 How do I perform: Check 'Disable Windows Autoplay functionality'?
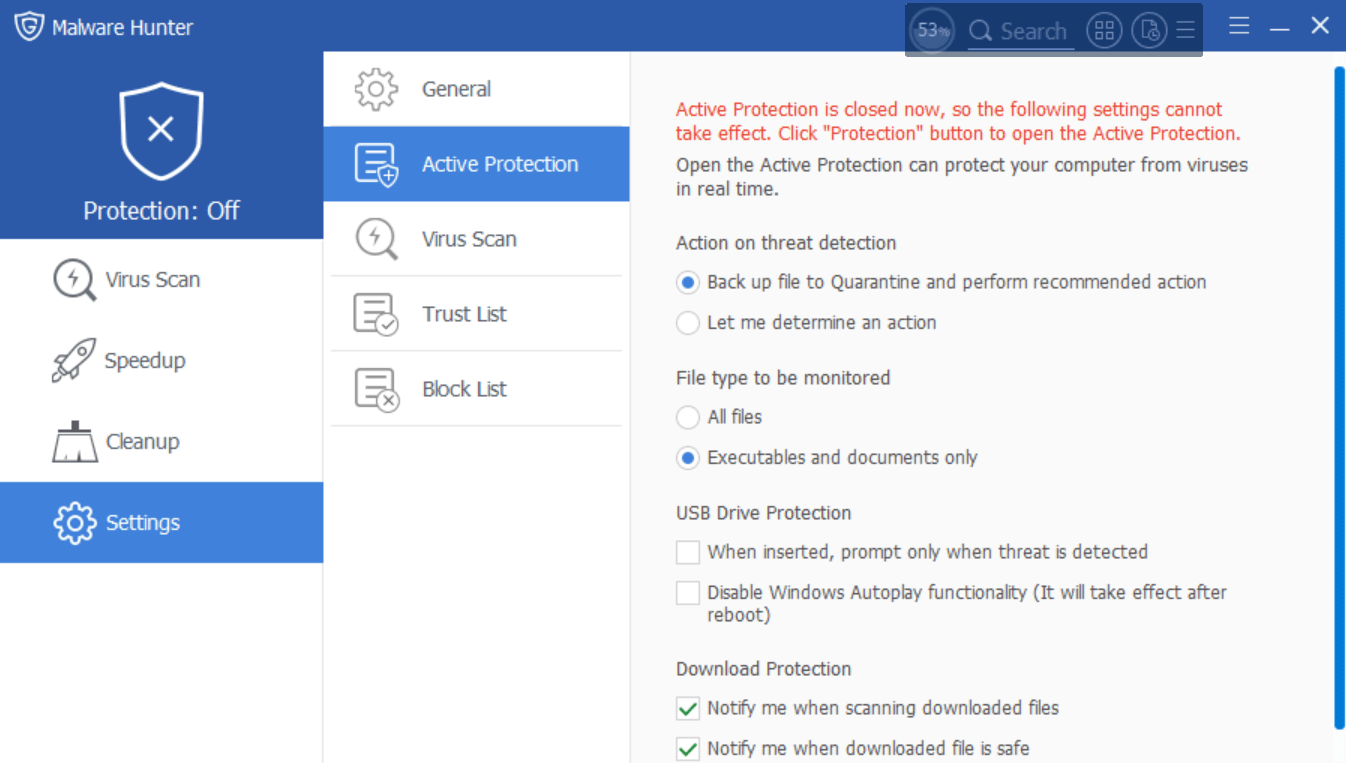[687, 592]
